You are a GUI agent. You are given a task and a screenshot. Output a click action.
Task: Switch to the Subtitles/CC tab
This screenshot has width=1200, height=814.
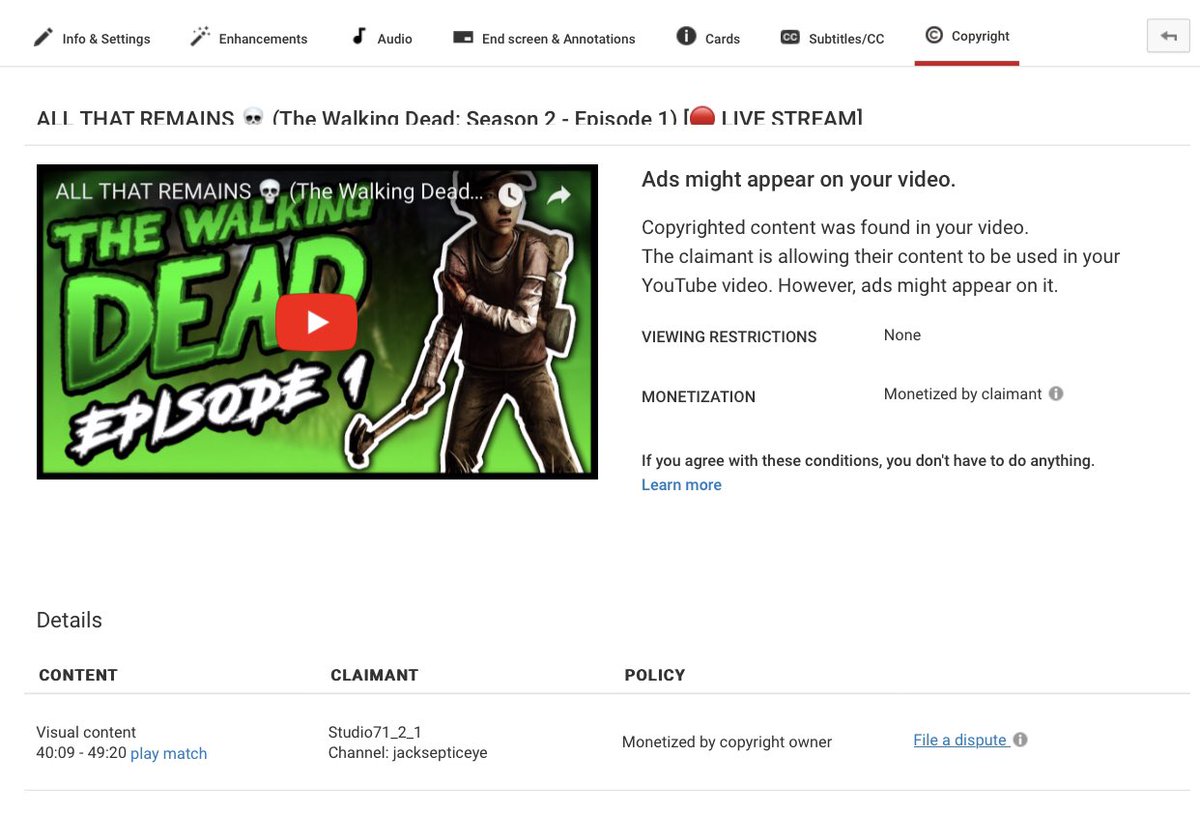832,38
